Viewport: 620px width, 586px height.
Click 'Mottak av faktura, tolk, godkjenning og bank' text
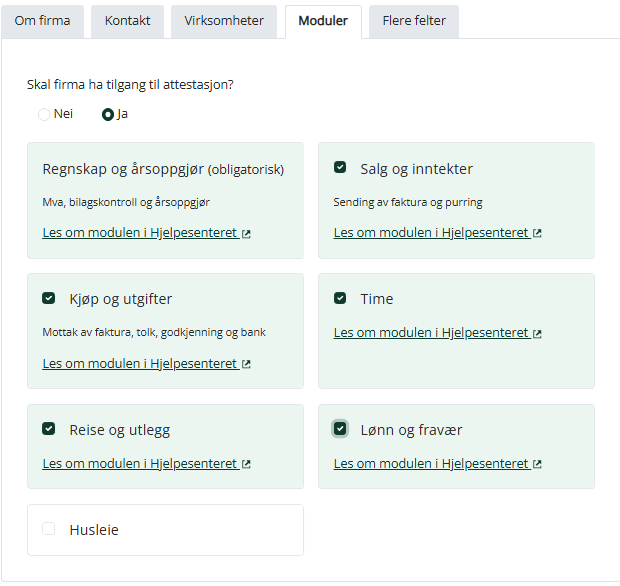pyautogui.click(x=154, y=332)
